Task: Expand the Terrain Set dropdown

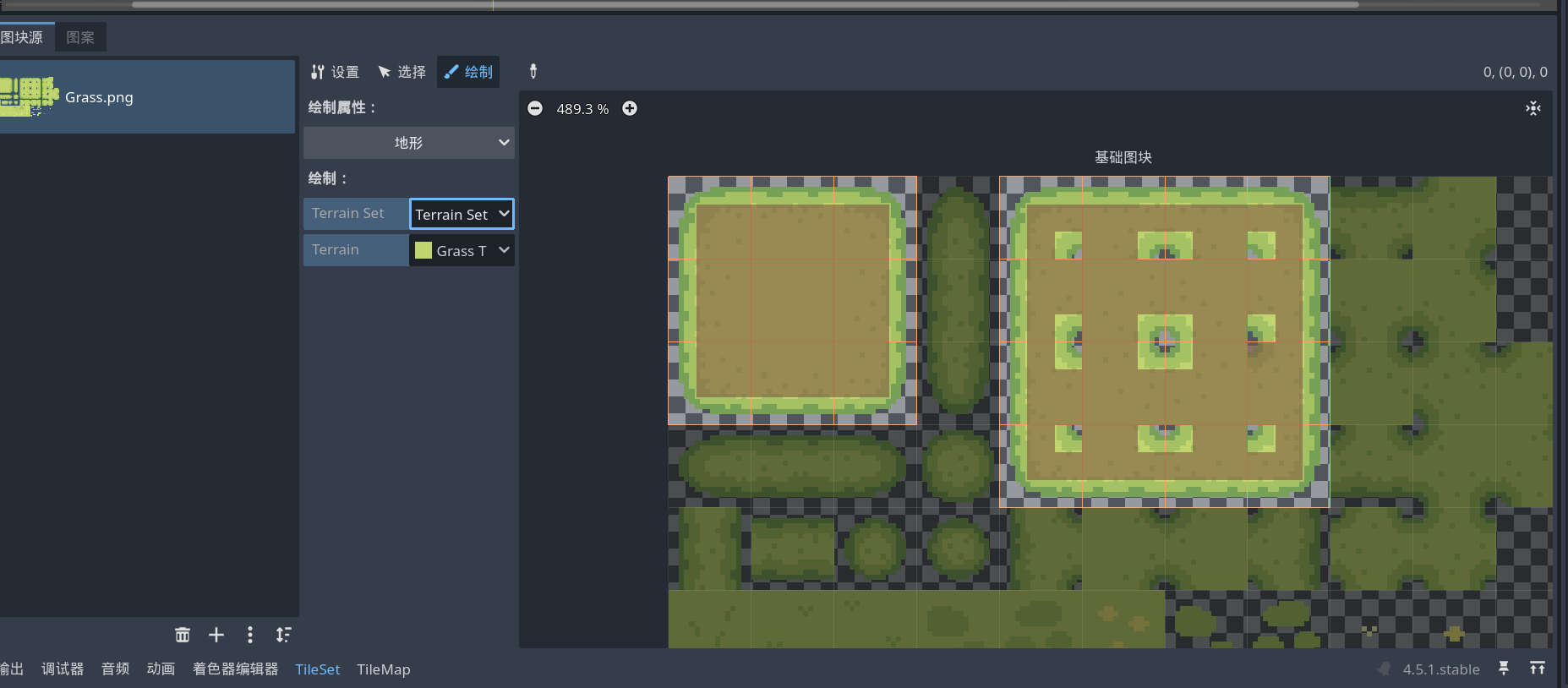Action: [x=462, y=214]
